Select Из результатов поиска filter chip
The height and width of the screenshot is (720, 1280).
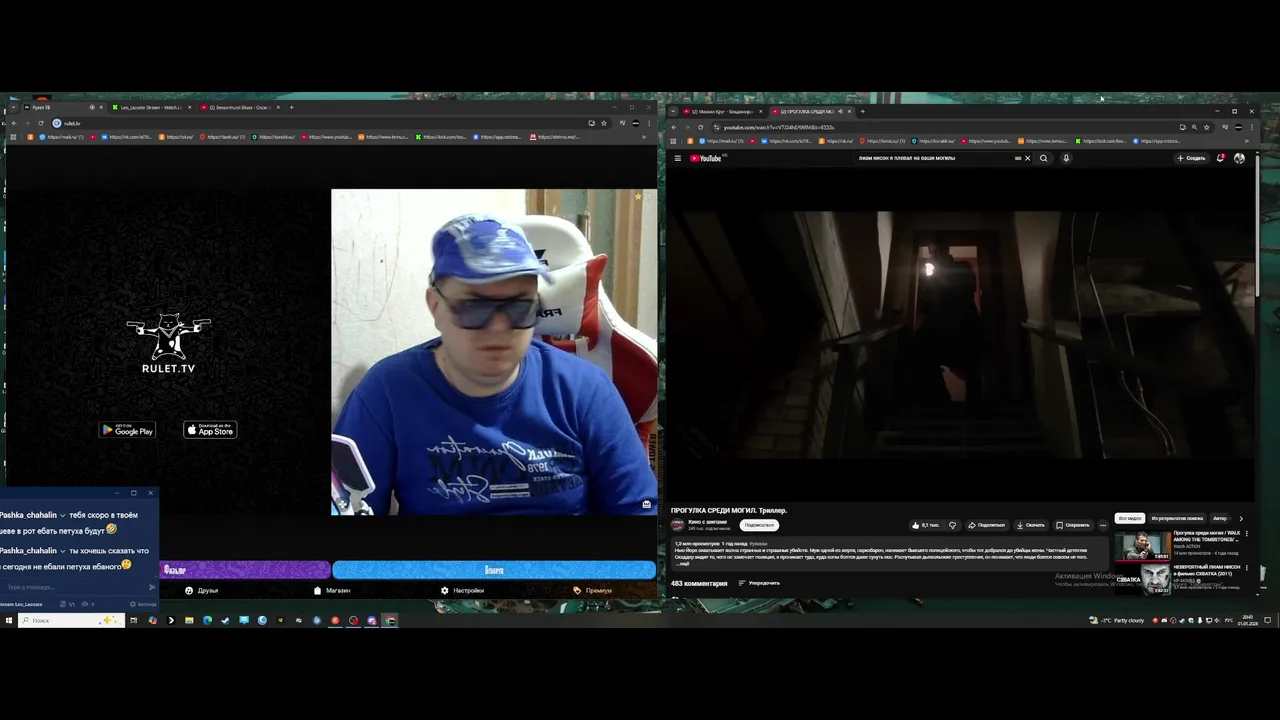1177,518
